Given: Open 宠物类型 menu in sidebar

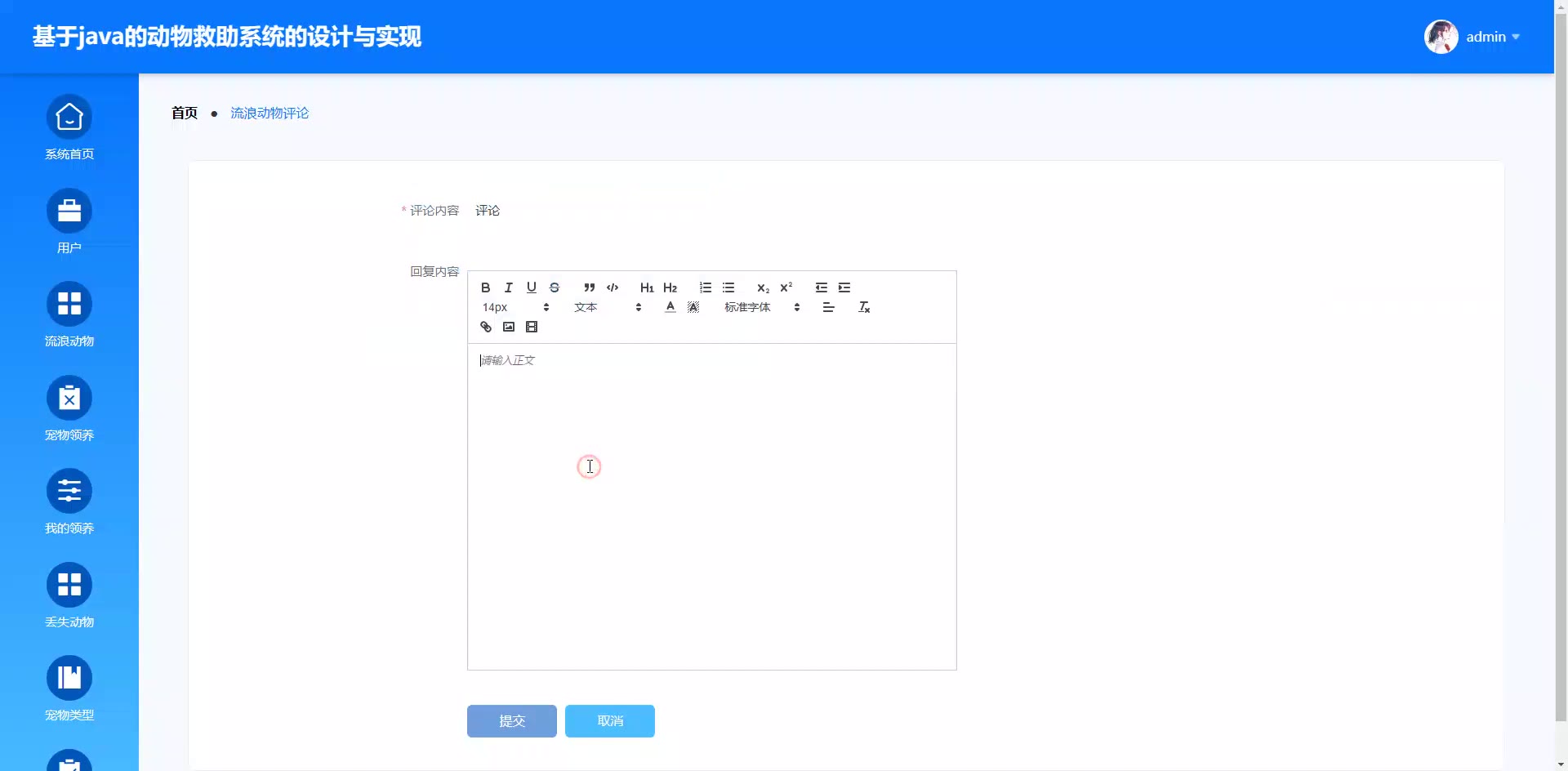Looking at the screenshot, I should [x=69, y=689].
